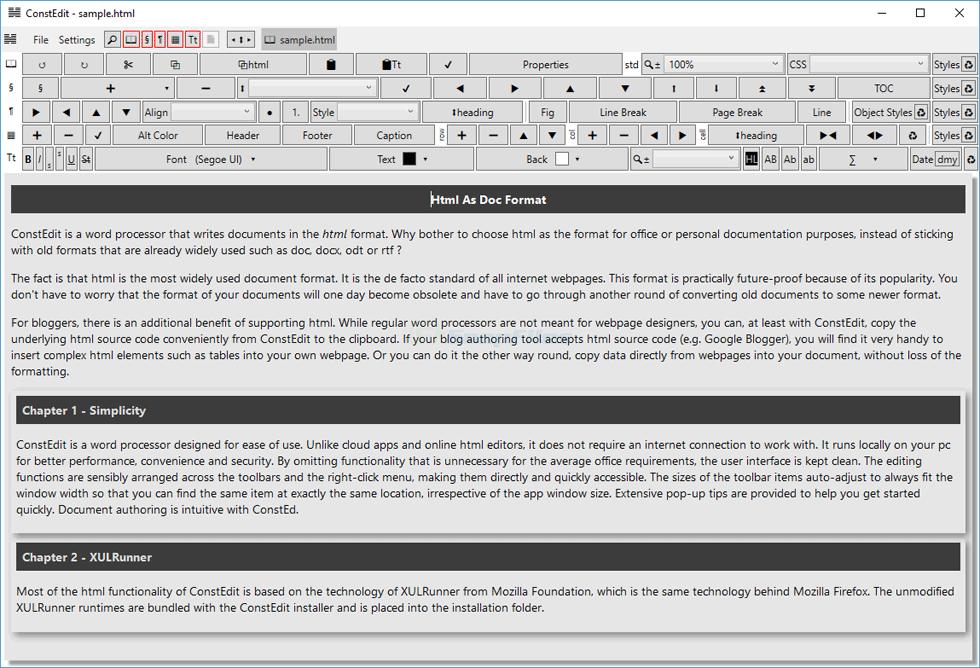The width and height of the screenshot is (980, 668).
Task: Expand the Align dropdown
Action: pos(212,112)
